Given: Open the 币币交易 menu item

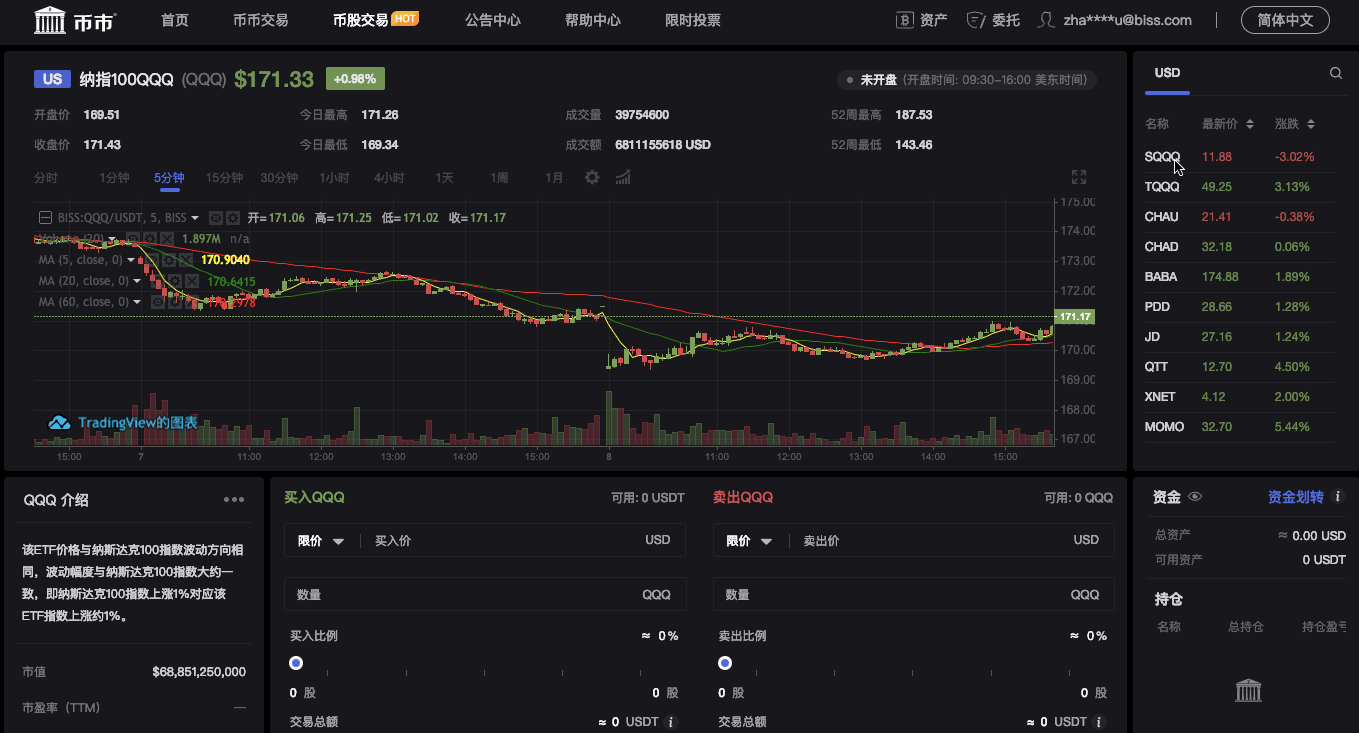Looking at the screenshot, I should point(261,20).
